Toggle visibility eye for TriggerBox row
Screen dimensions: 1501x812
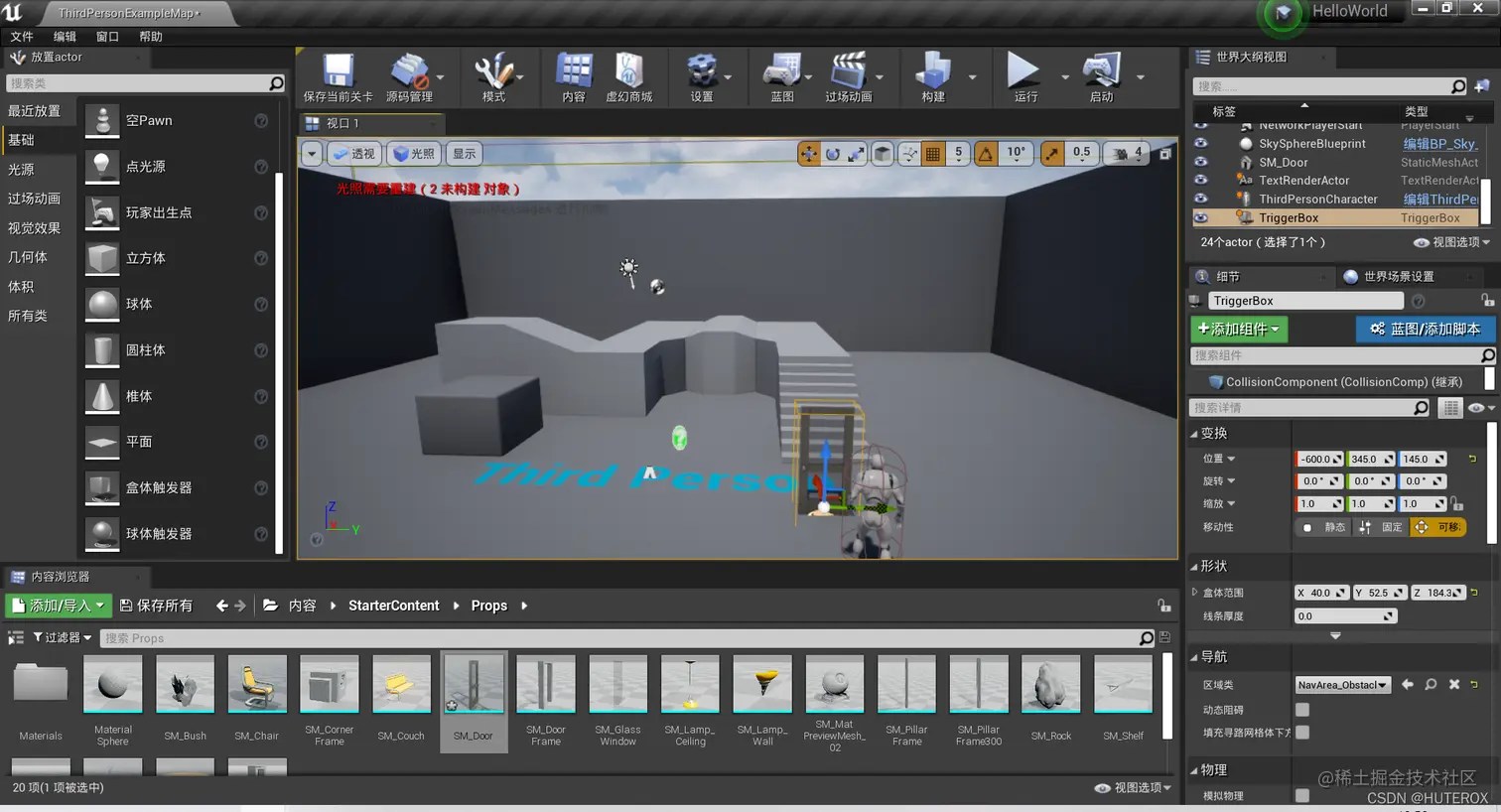tap(1201, 217)
